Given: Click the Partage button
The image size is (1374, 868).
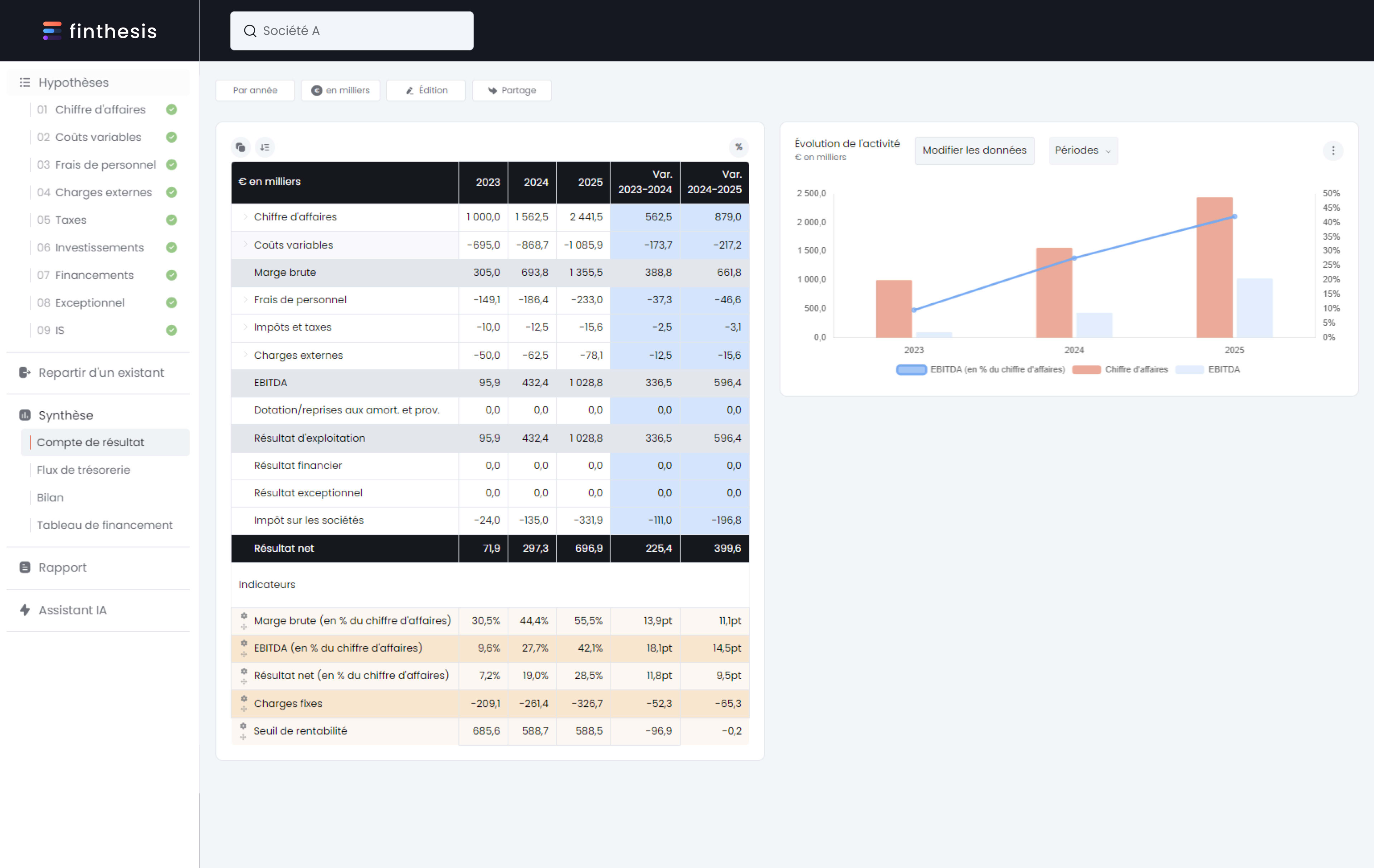Looking at the screenshot, I should coord(512,90).
